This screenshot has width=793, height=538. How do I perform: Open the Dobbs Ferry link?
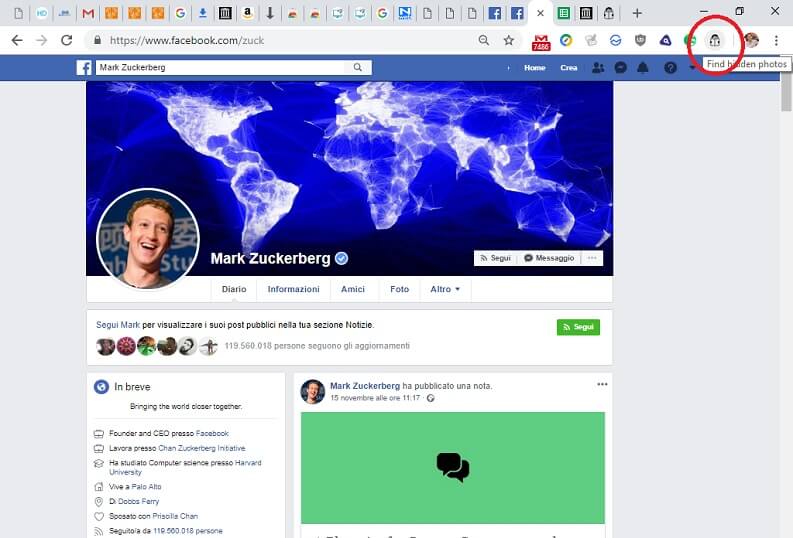(x=138, y=501)
